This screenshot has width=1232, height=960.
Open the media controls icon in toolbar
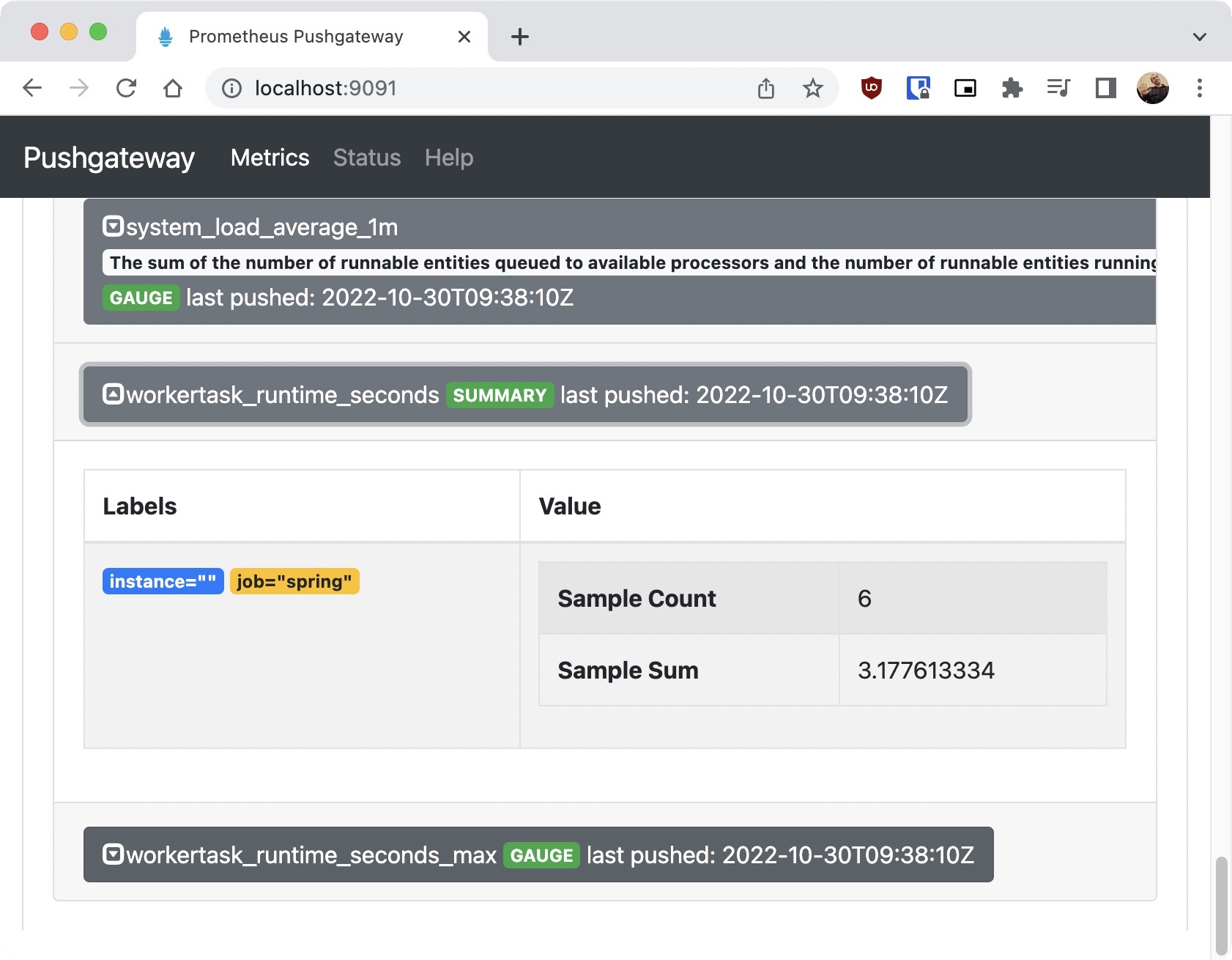(x=1058, y=88)
